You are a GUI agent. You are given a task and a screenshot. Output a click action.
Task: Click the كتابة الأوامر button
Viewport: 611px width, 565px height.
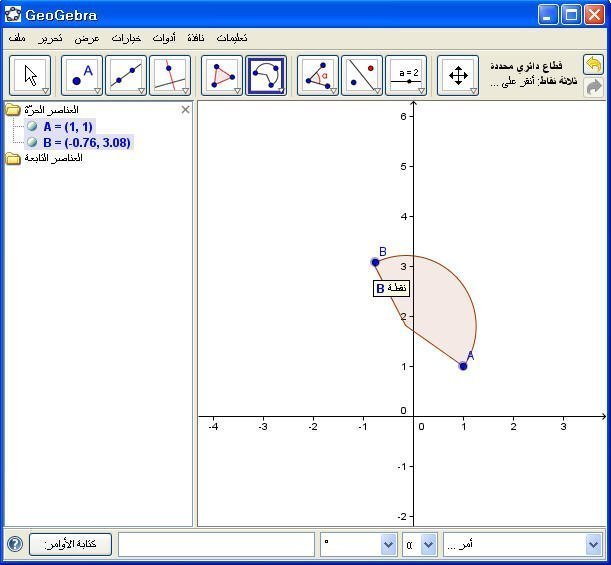pyautogui.click(x=70, y=545)
